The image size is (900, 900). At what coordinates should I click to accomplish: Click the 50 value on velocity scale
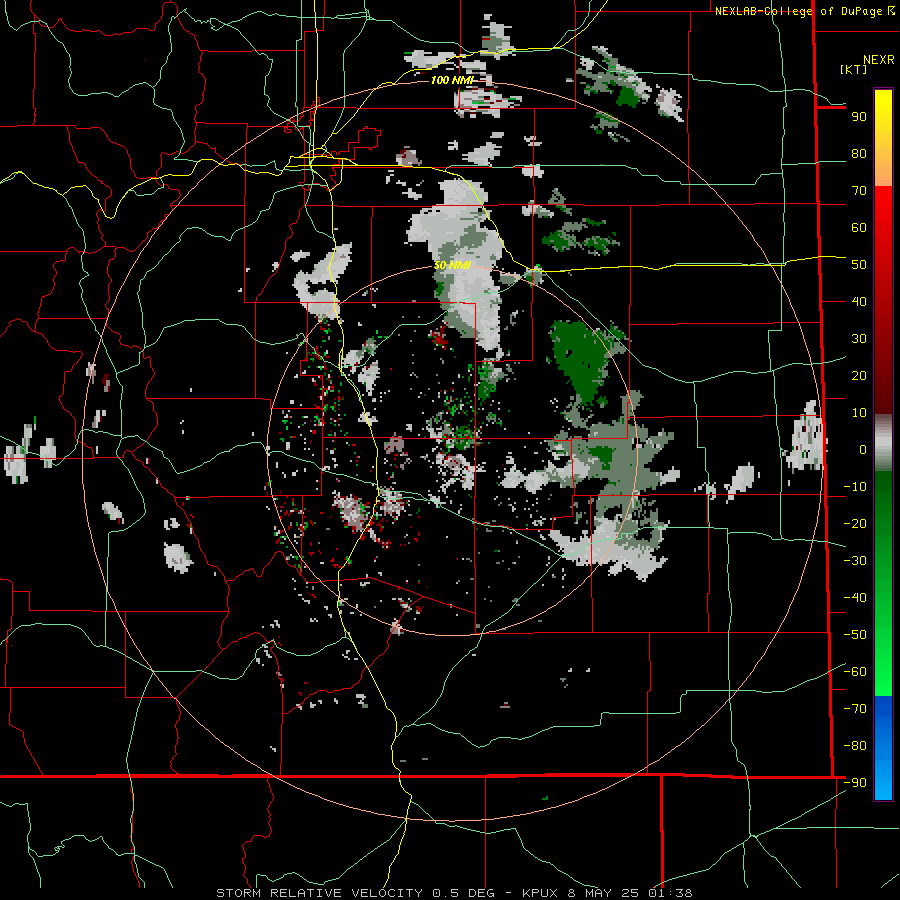click(859, 265)
